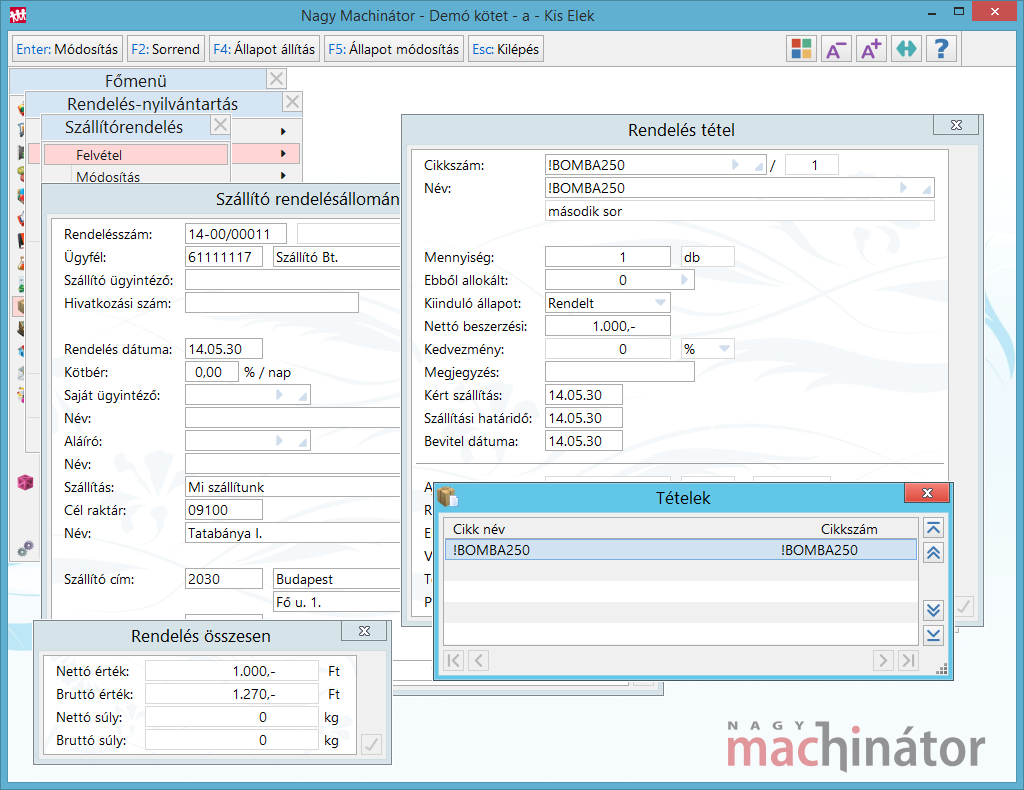Open the Kiinduló állapot dropdown

click(660, 303)
